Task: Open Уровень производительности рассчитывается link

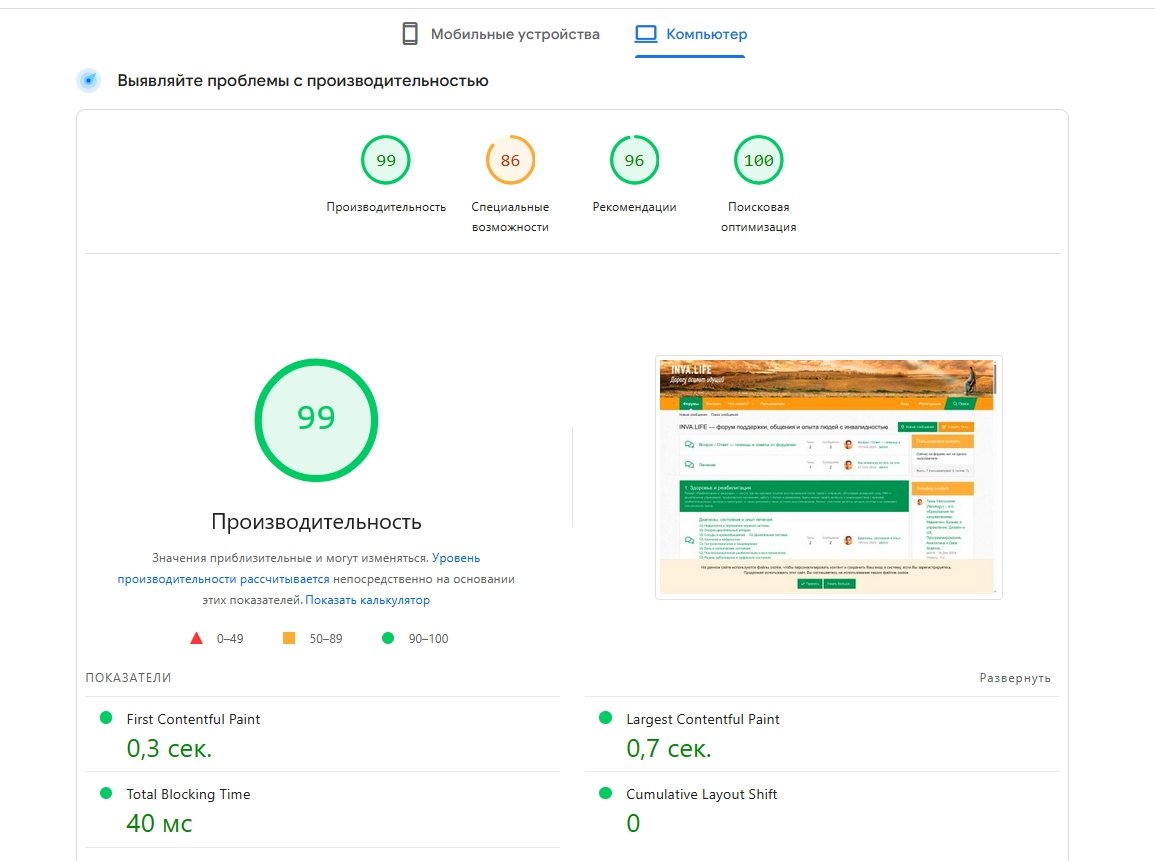Action: click(298, 568)
